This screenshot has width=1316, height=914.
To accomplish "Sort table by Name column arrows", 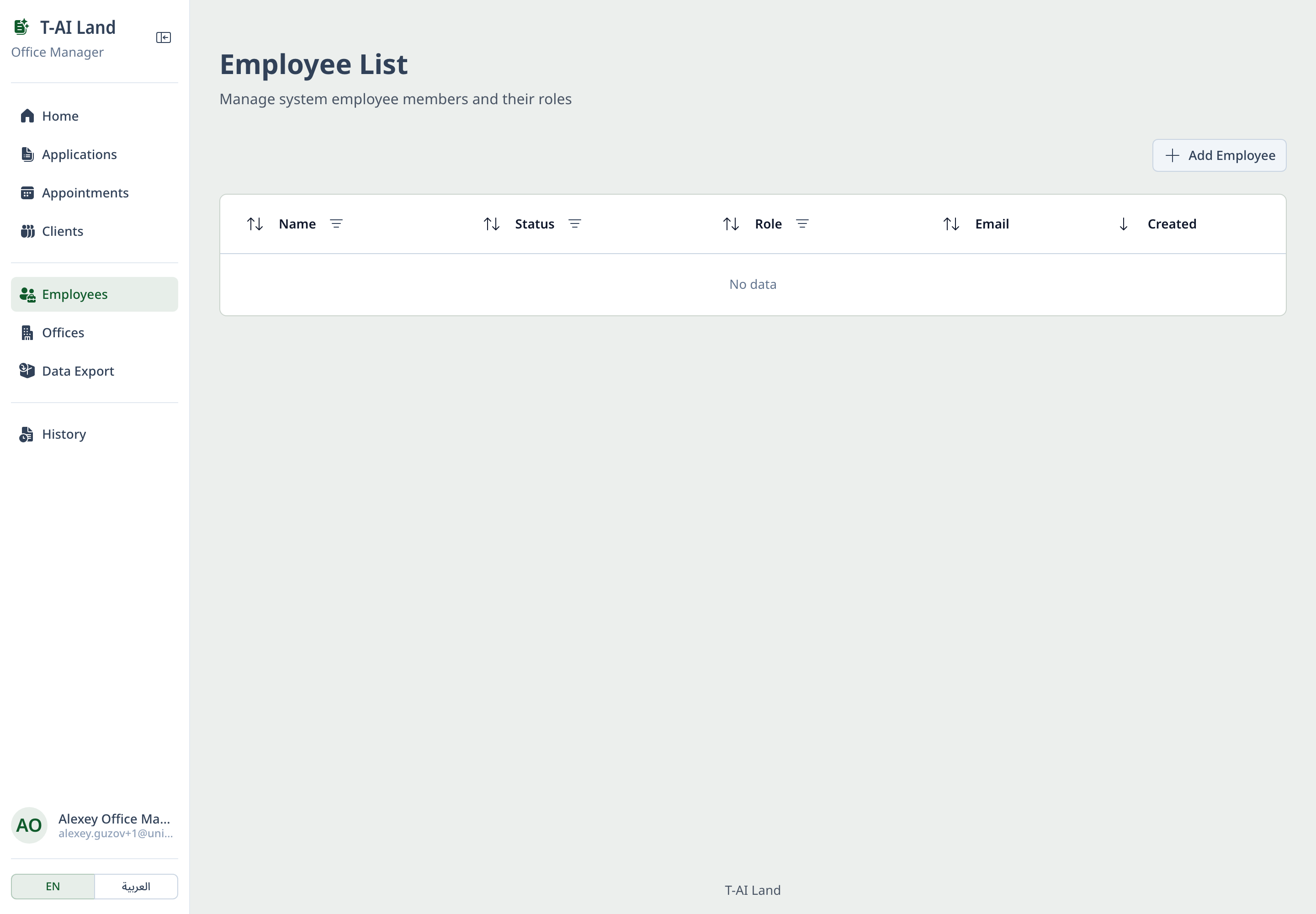I will point(255,224).
